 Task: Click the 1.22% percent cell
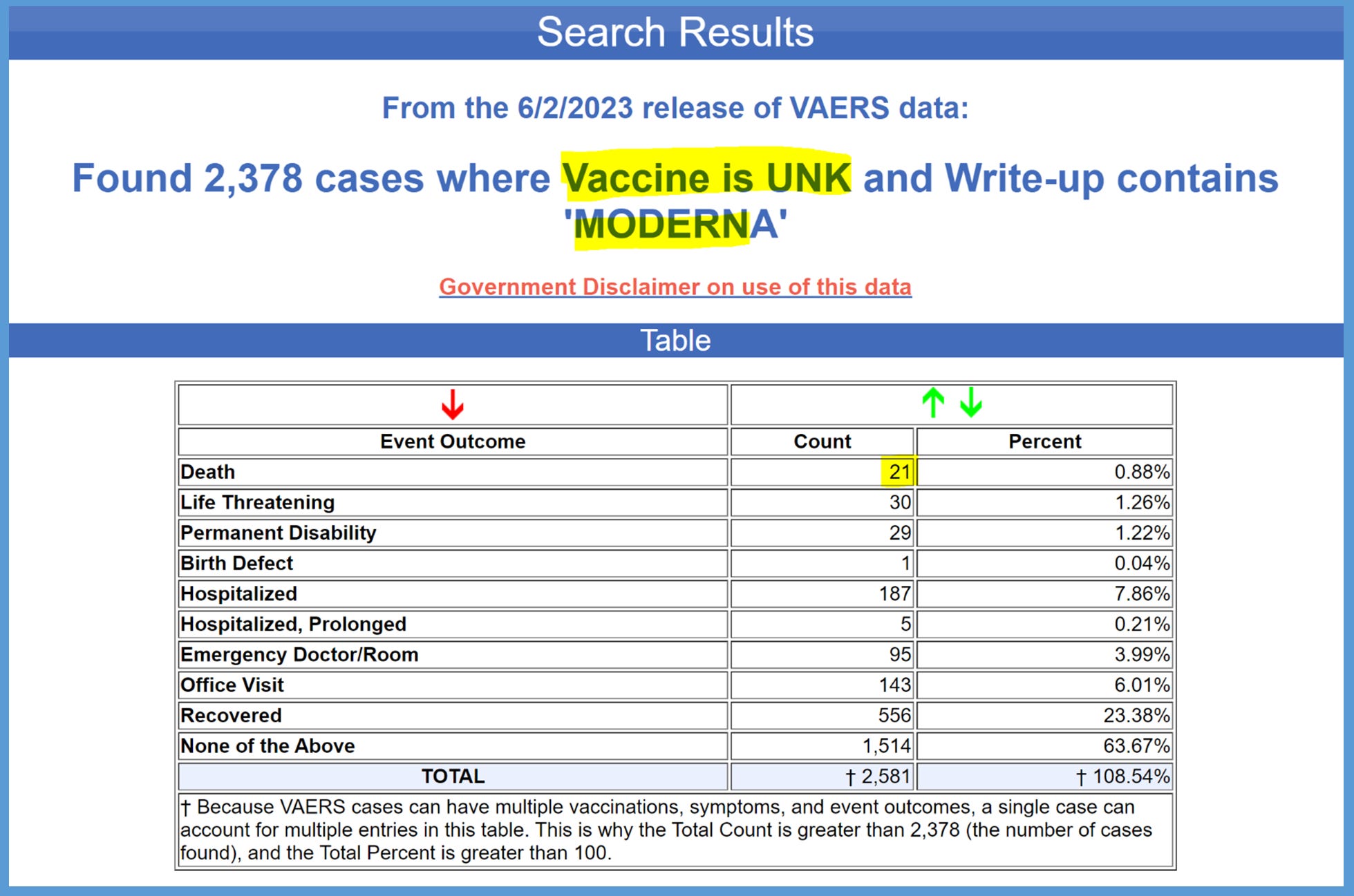(1044, 533)
